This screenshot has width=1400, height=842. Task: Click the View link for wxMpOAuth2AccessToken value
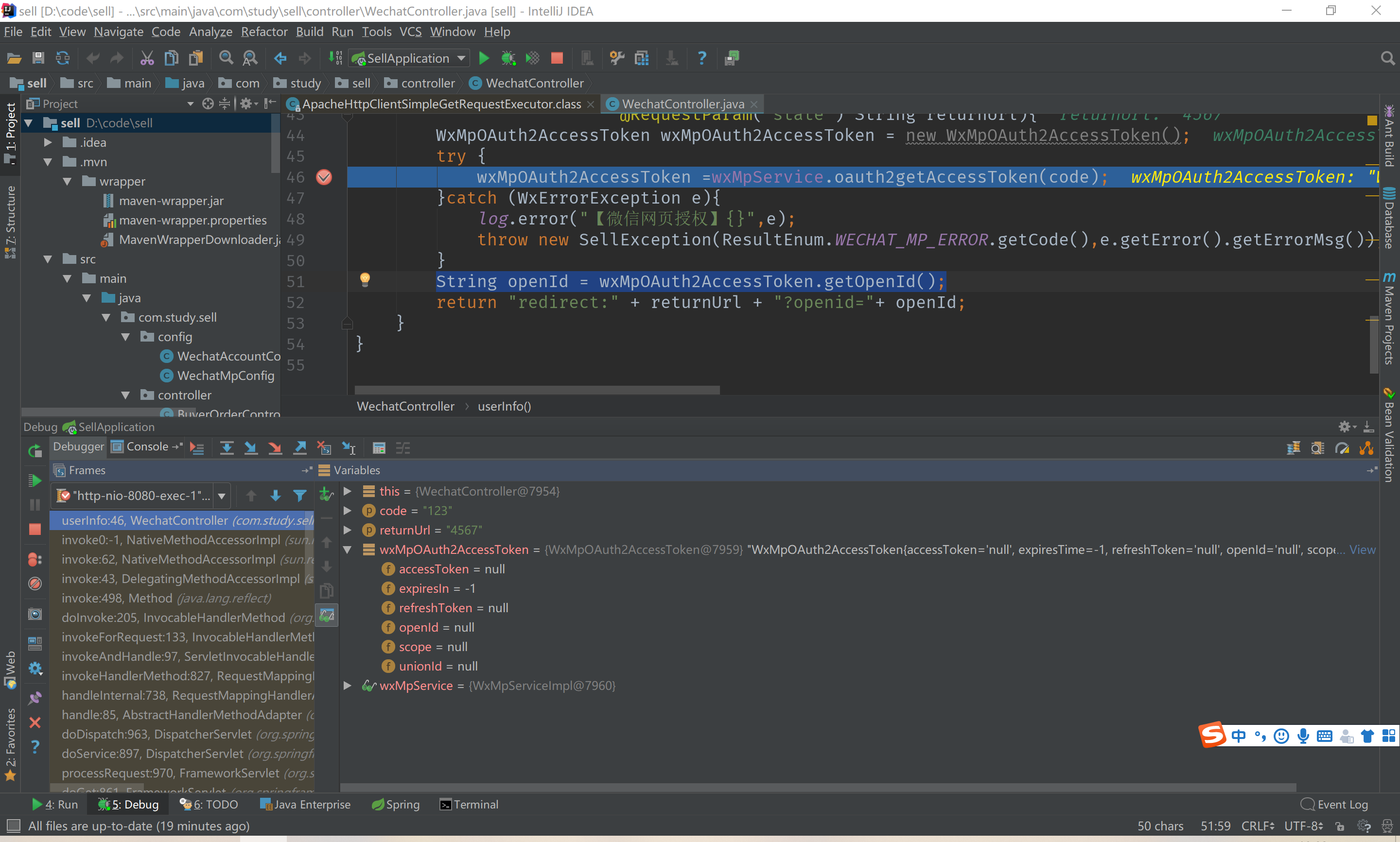(1362, 549)
